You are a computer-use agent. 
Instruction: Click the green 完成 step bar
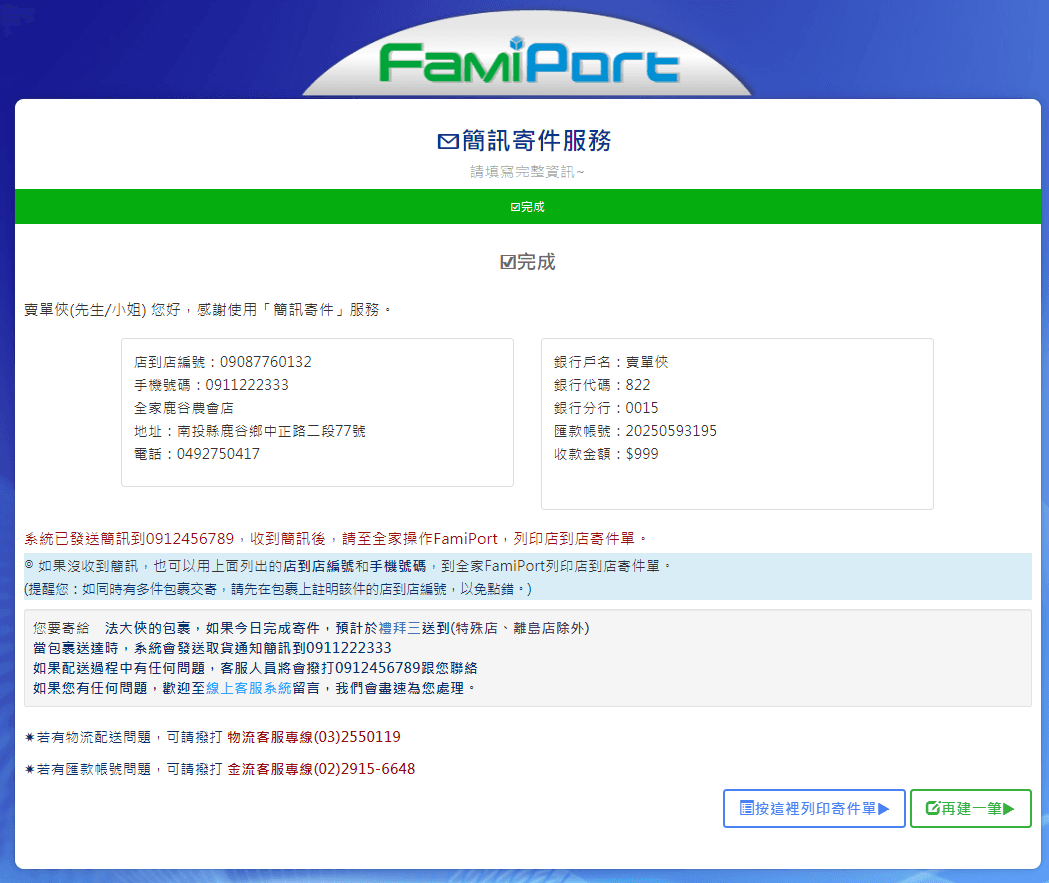(x=528, y=207)
